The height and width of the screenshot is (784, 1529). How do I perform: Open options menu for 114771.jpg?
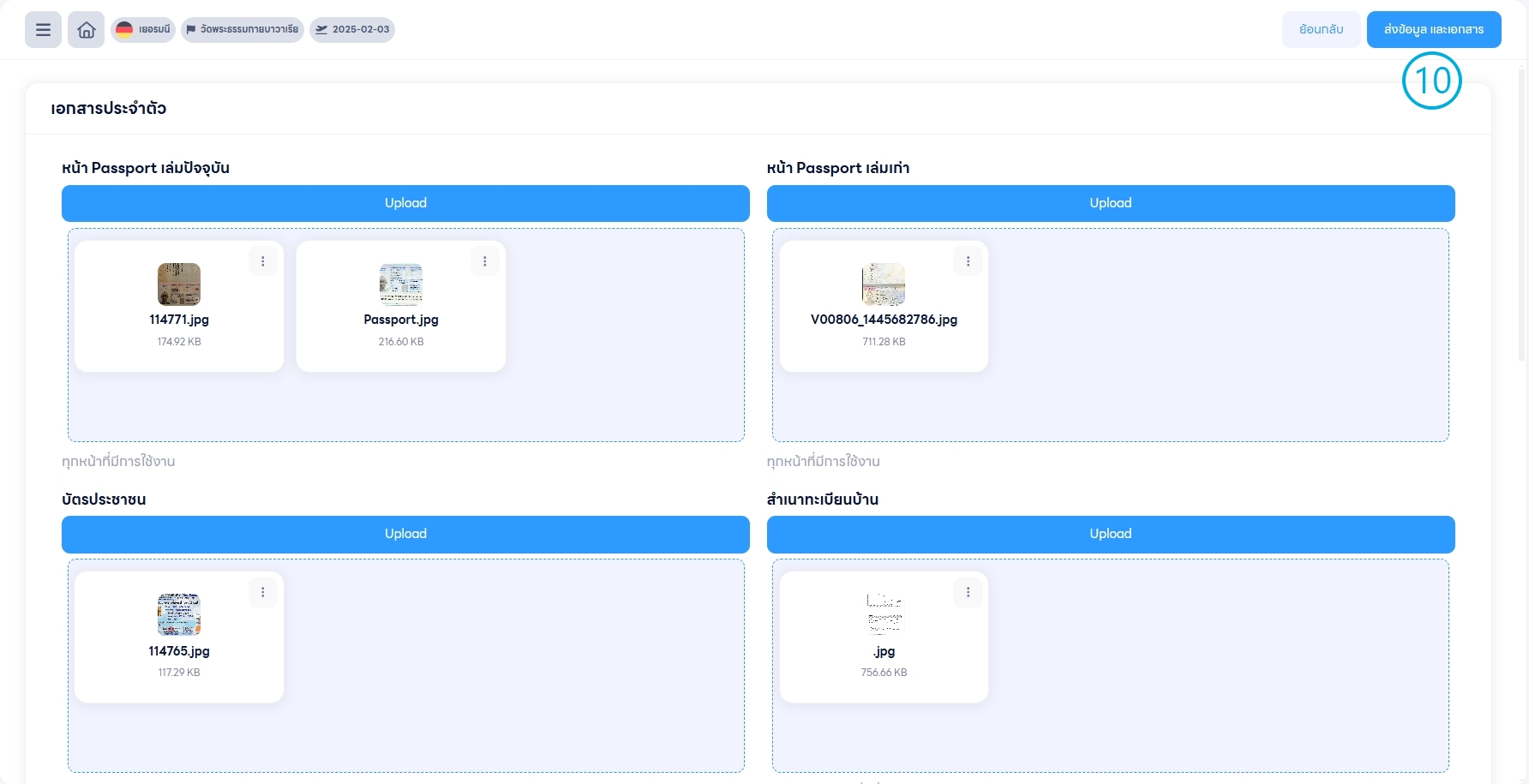[263, 261]
